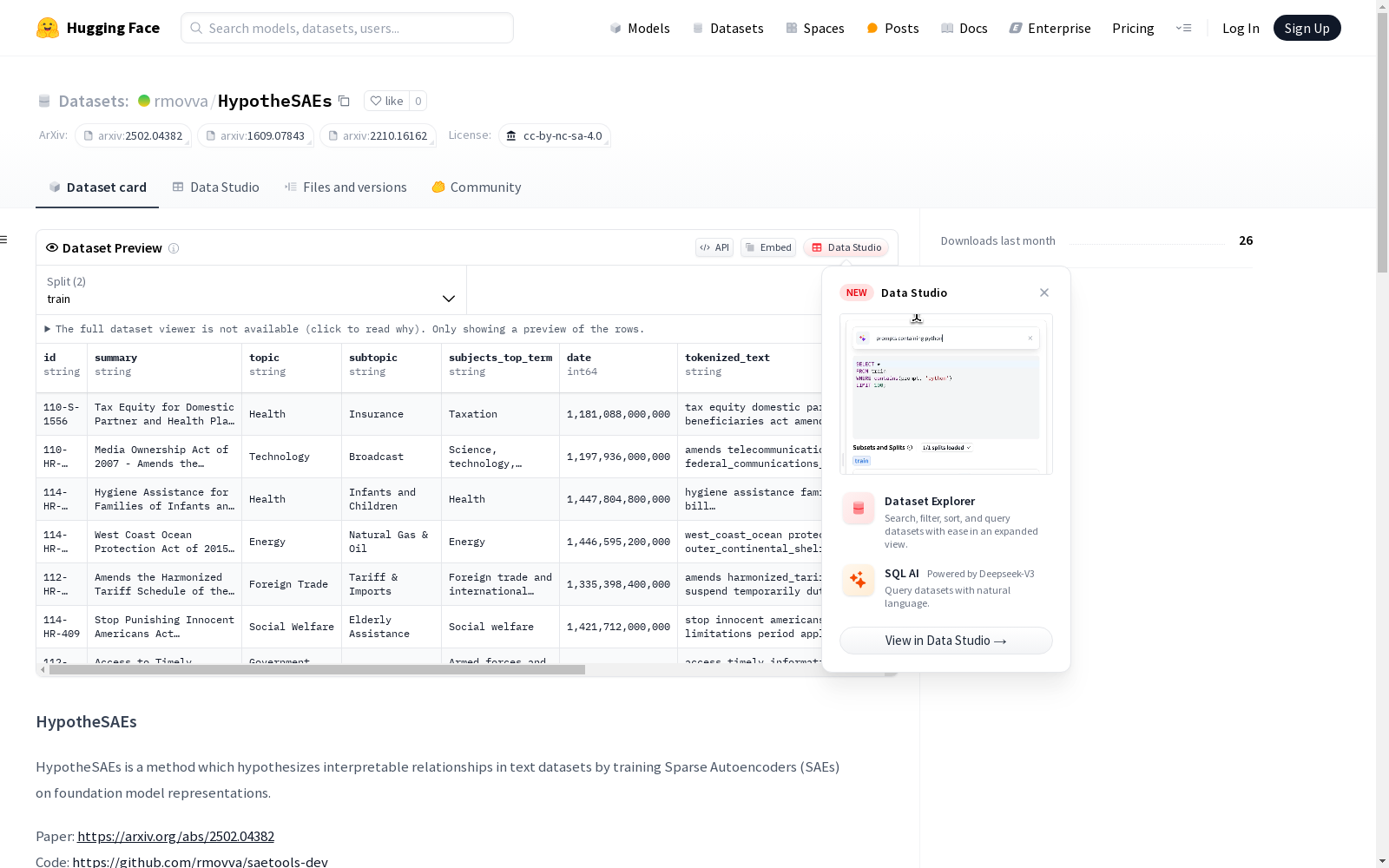The height and width of the screenshot is (868, 1389).
Task: Expand the dataset viewer not available notice
Action: pyautogui.click(x=345, y=329)
